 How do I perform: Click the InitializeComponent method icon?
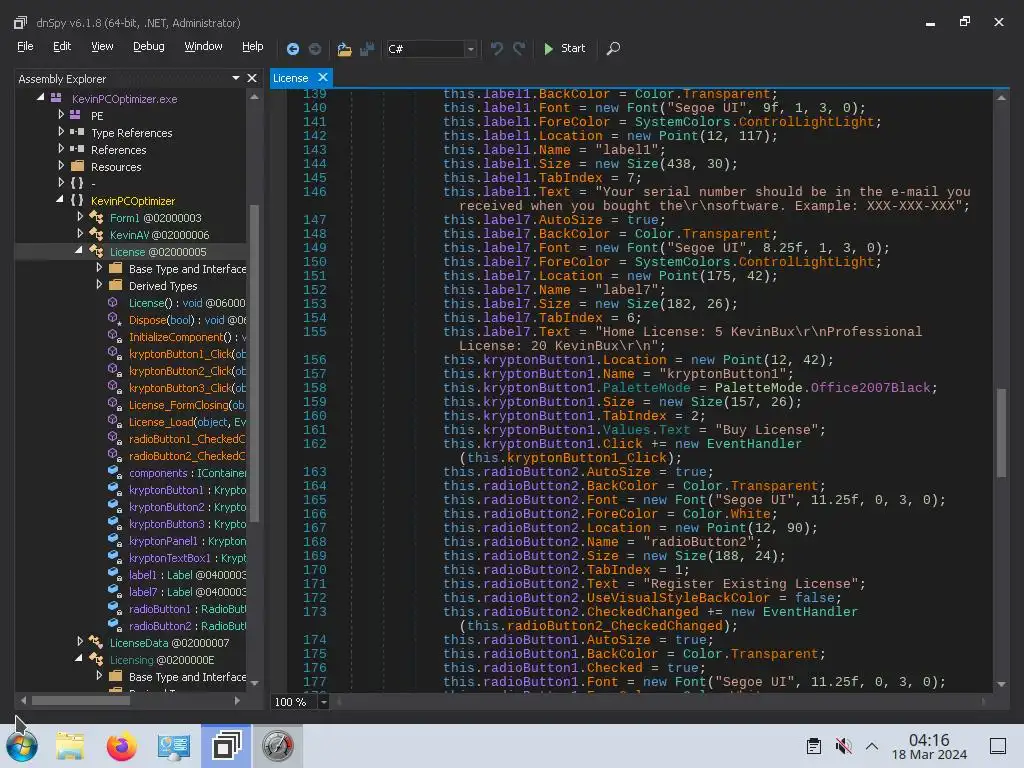click(x=114, y=336)
